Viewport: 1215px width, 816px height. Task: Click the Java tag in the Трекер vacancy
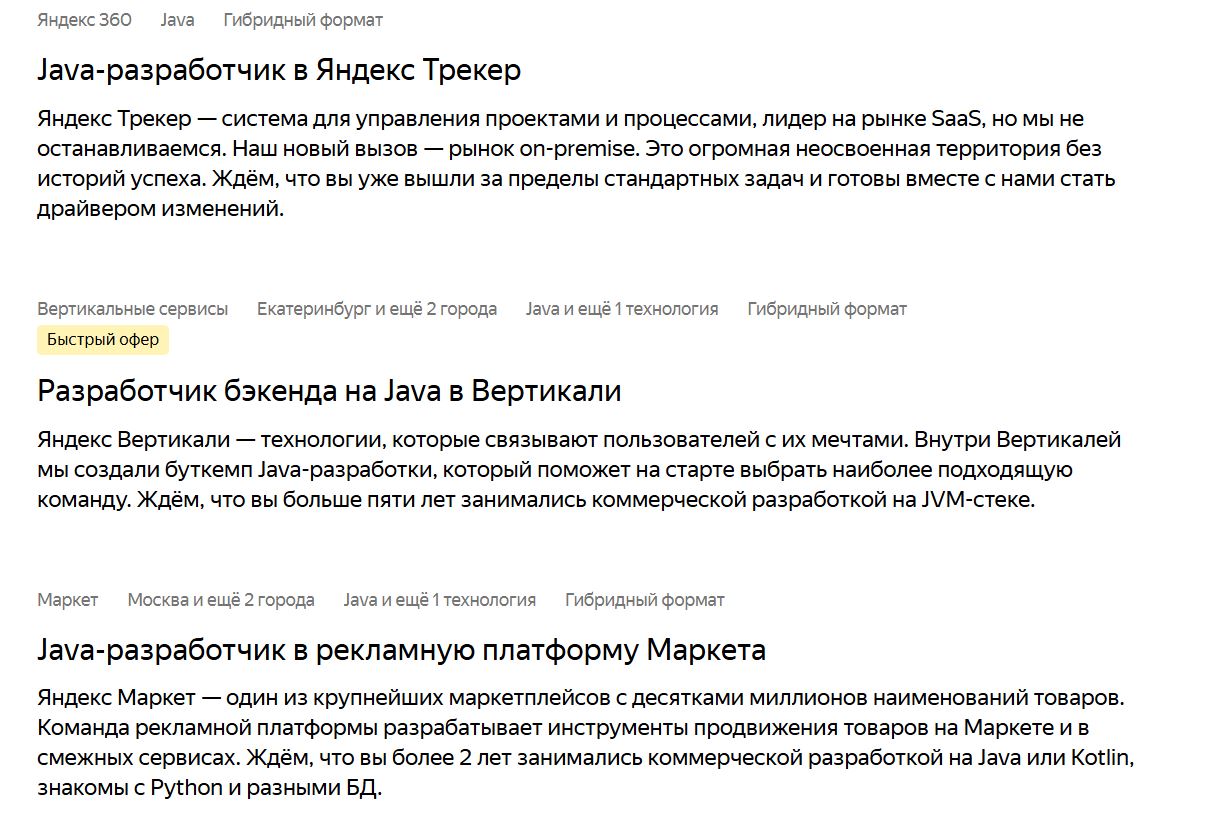coord(177,20)
